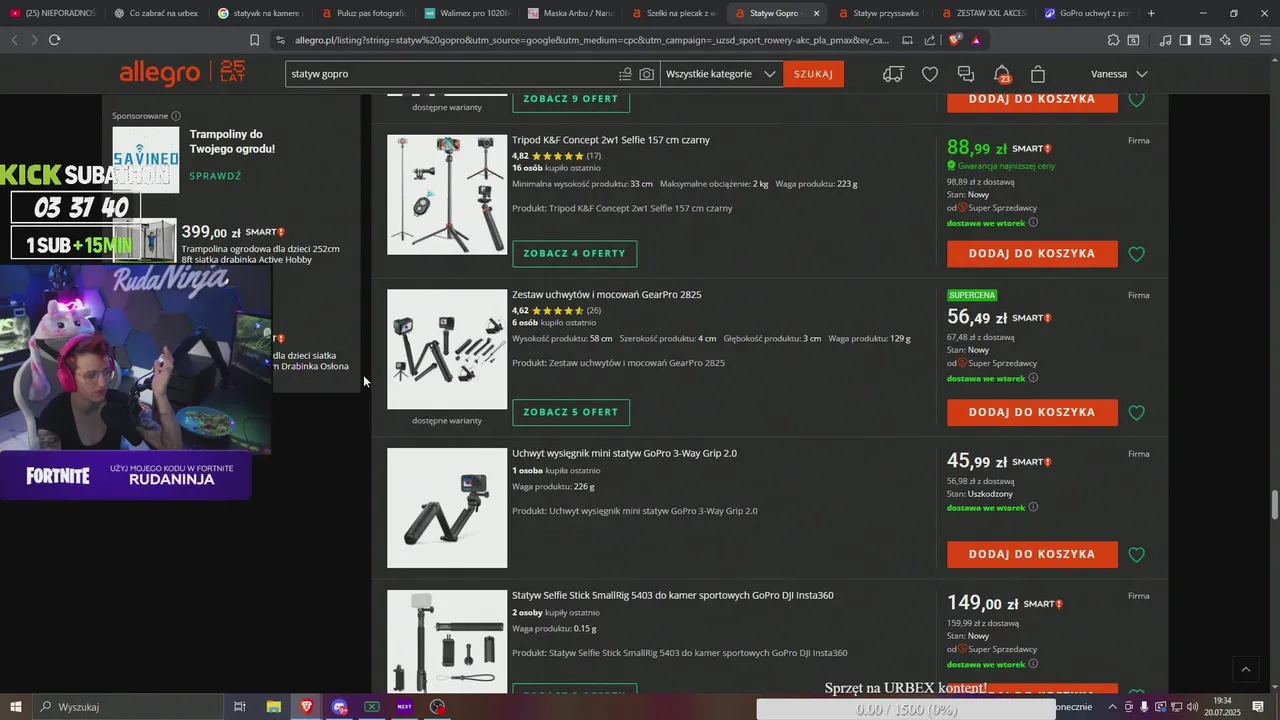Image resolution: width=1280 pixels, height=720 pixels.
Task: Click the Brave browser taskbar icon
Action: coord(306,707)
